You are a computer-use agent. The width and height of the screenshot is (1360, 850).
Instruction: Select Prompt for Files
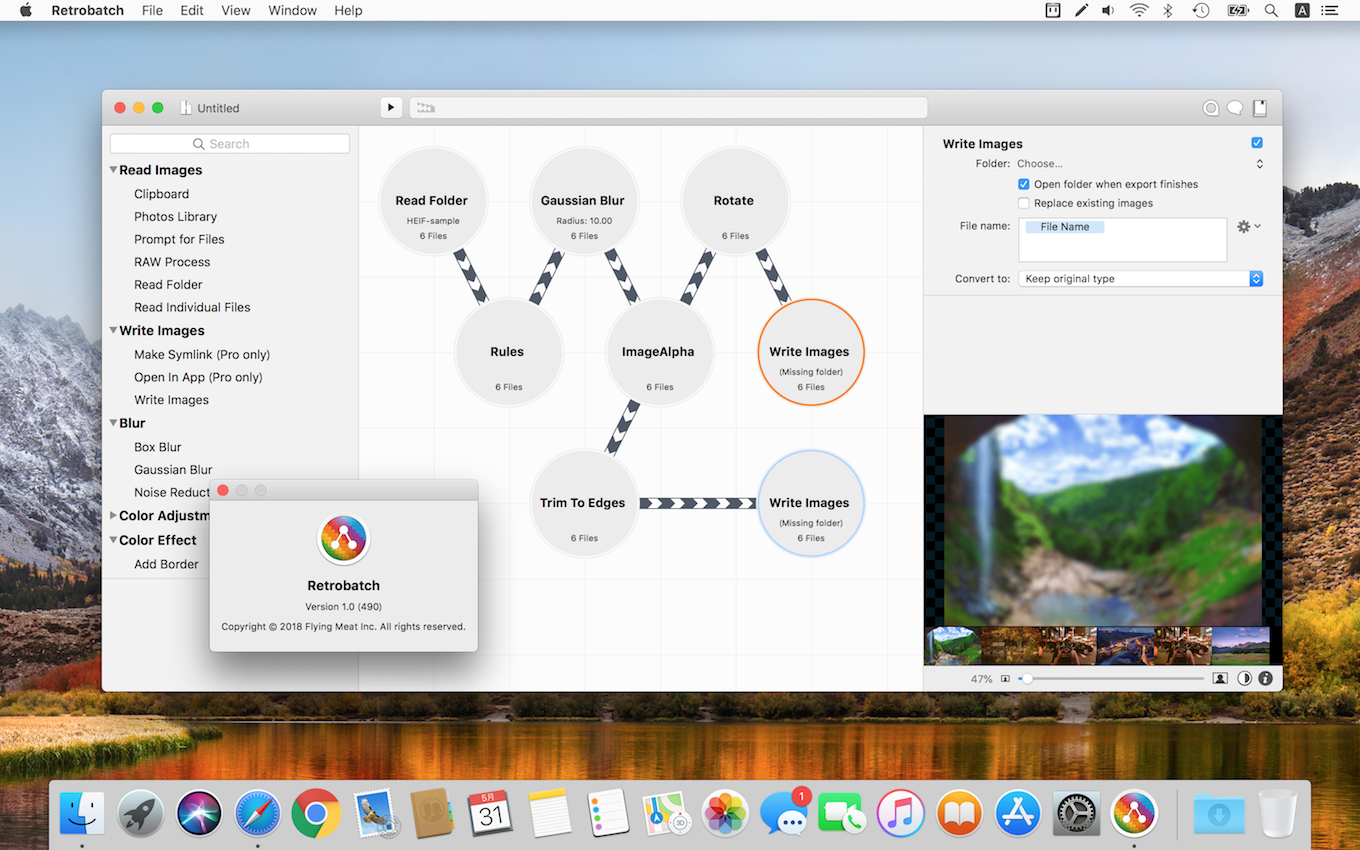179,239
